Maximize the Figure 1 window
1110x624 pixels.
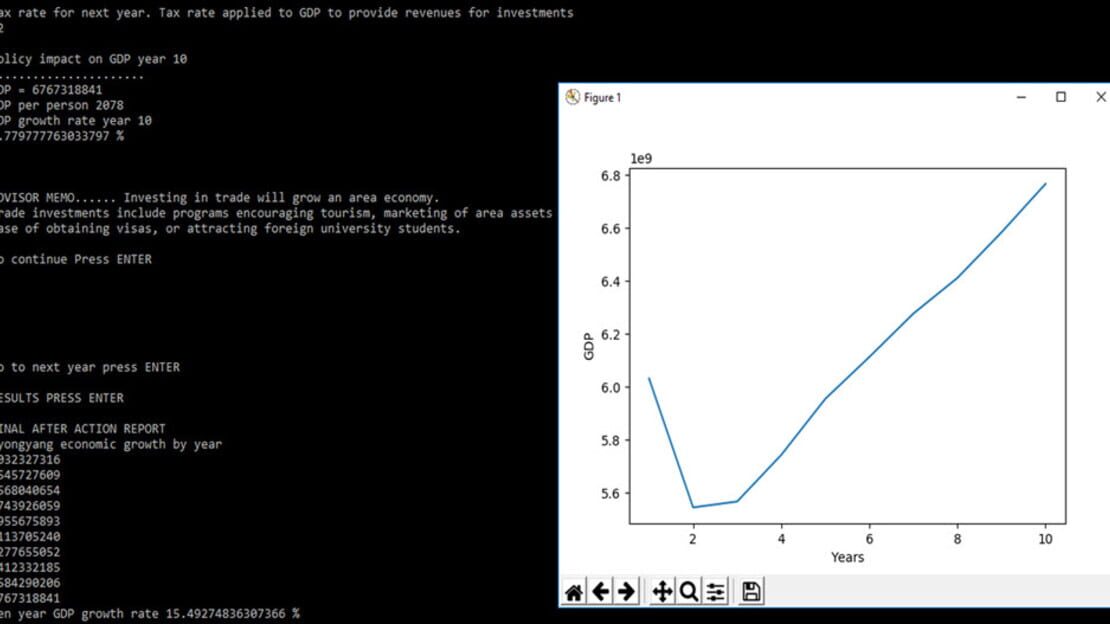(x=1060, y=97)
